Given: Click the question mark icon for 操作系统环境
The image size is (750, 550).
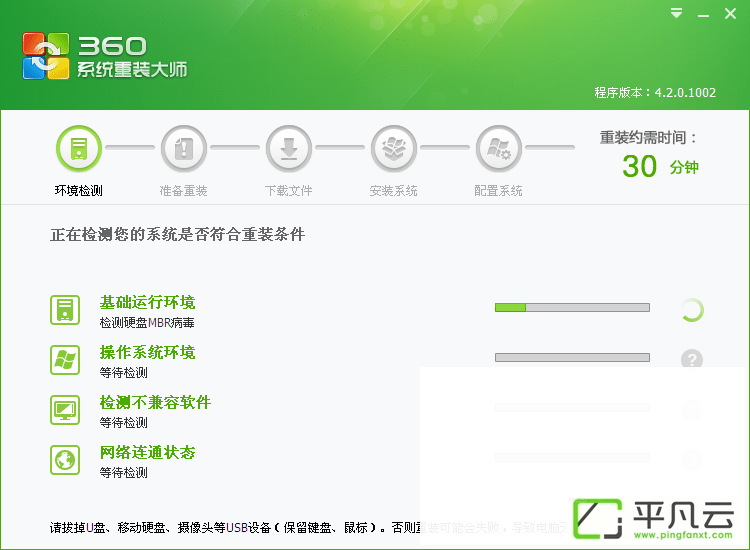Looking at the screenshot, I should pyautogui.click(x=692, y=359).
